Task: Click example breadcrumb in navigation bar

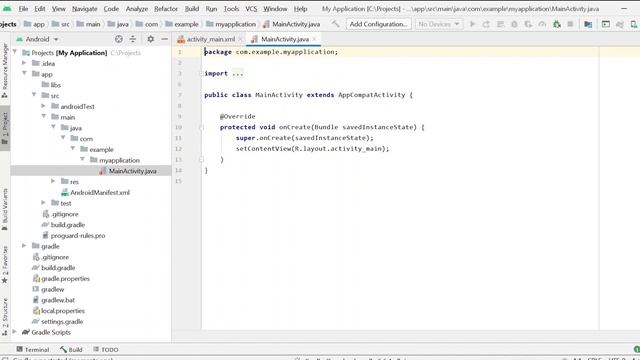Action: coord(182,24)
